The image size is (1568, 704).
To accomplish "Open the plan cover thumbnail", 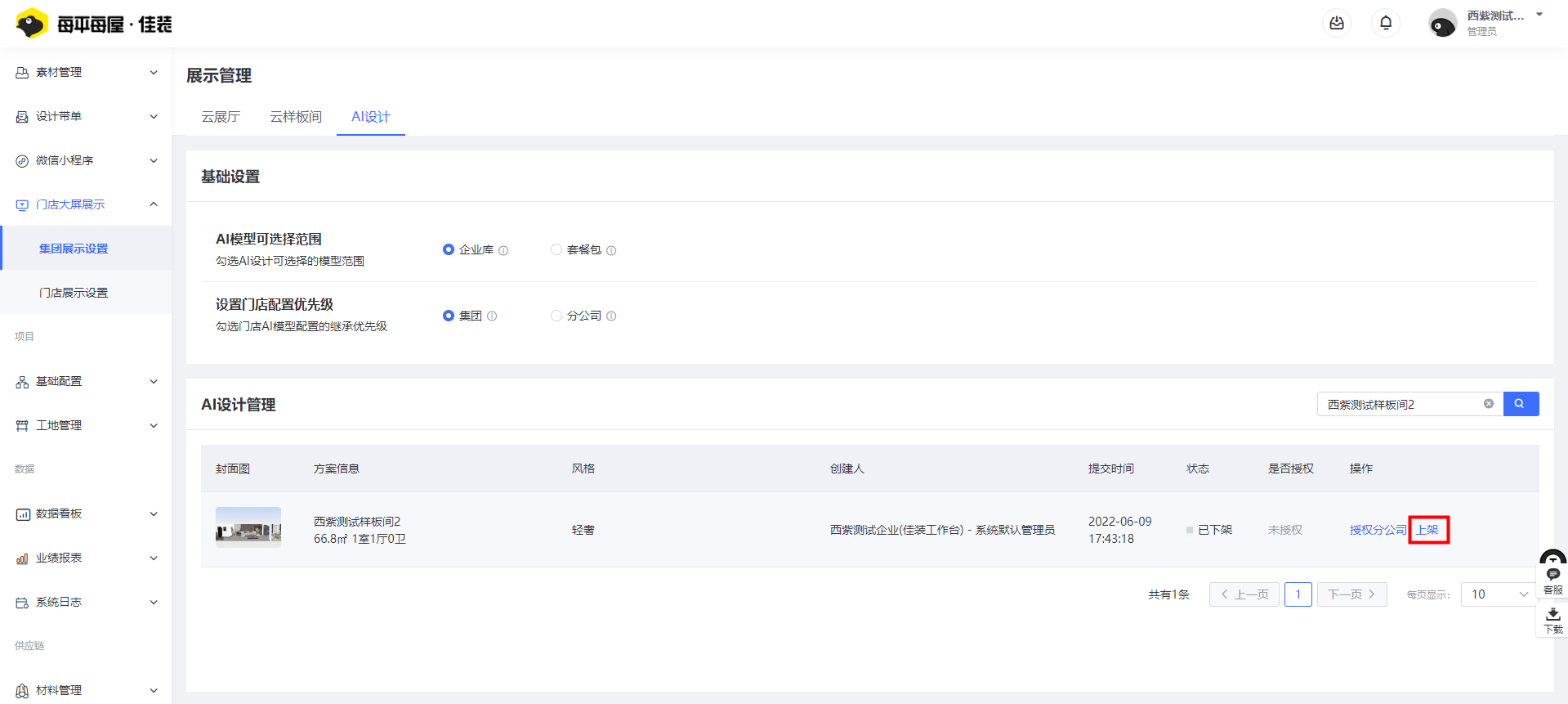I will [248, 527].
